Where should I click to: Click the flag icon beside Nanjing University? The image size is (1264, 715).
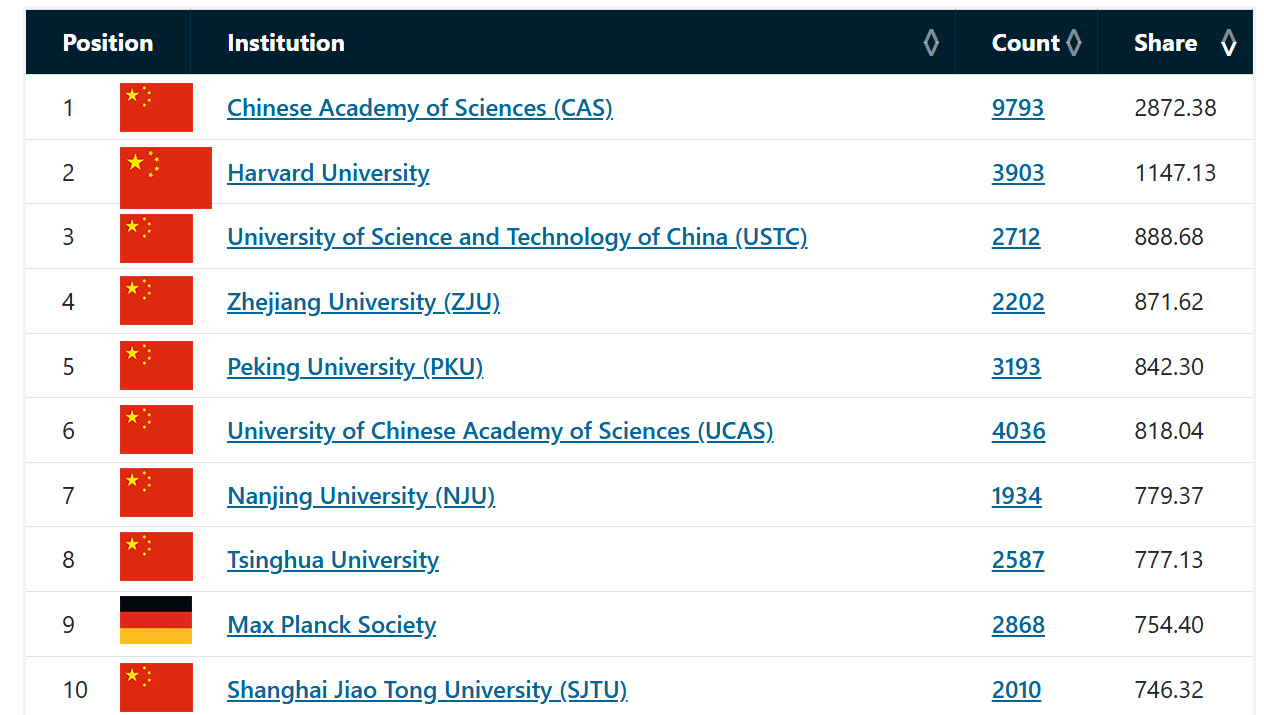(156, 493)
